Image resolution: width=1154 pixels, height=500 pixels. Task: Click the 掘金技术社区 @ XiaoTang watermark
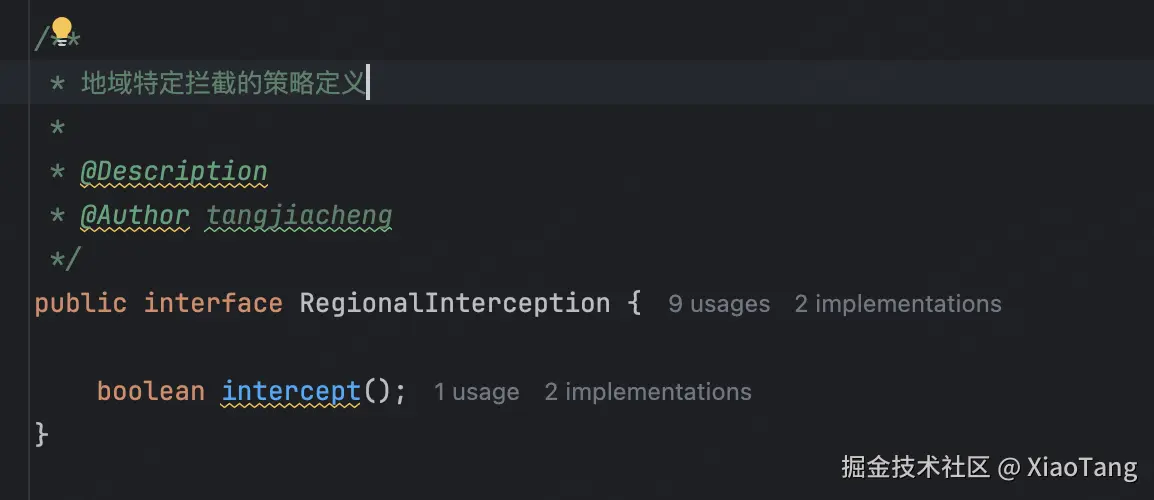(988, 467)
